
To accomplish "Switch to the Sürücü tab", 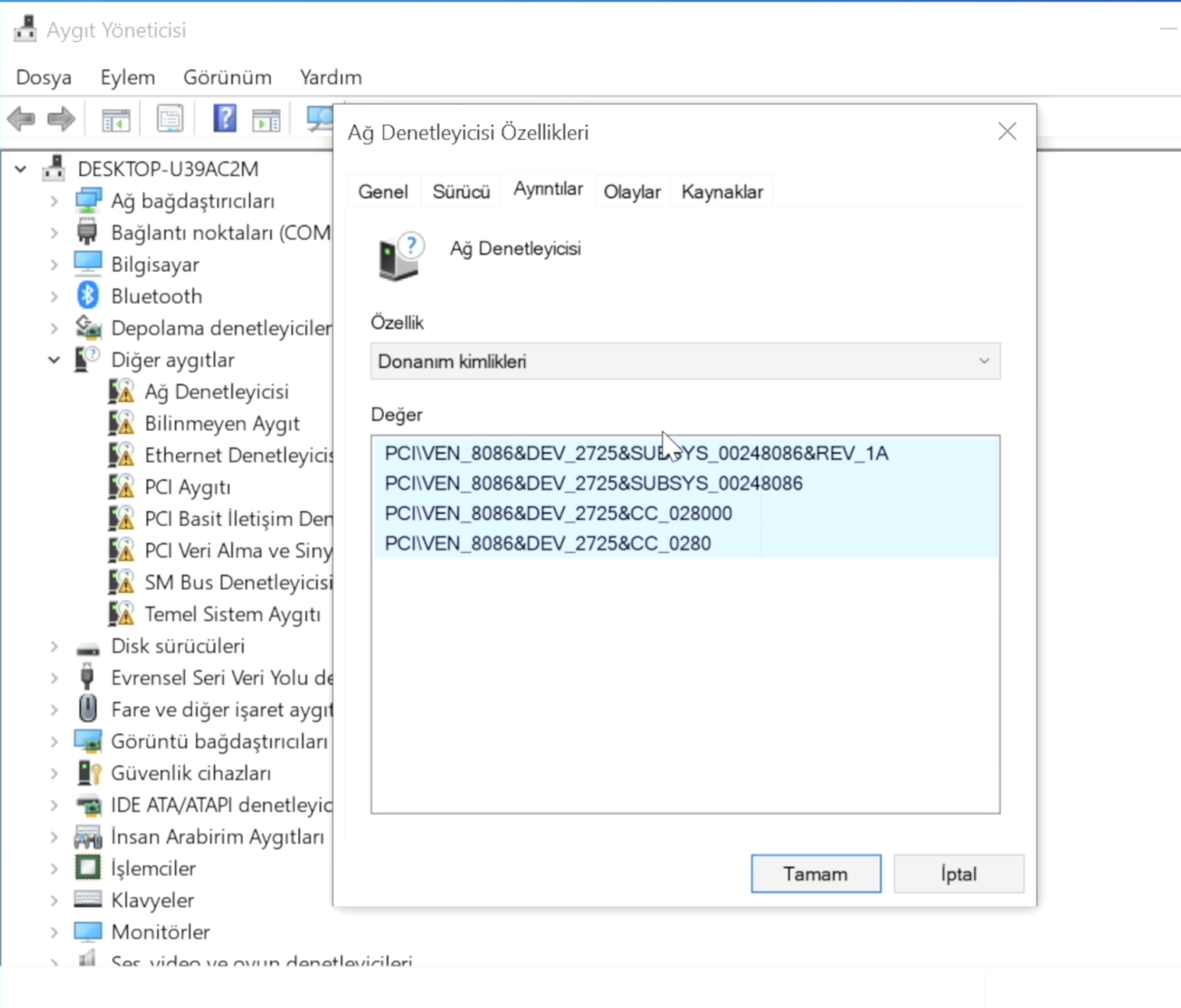I will pyautogui.click(x=461, y=192).
